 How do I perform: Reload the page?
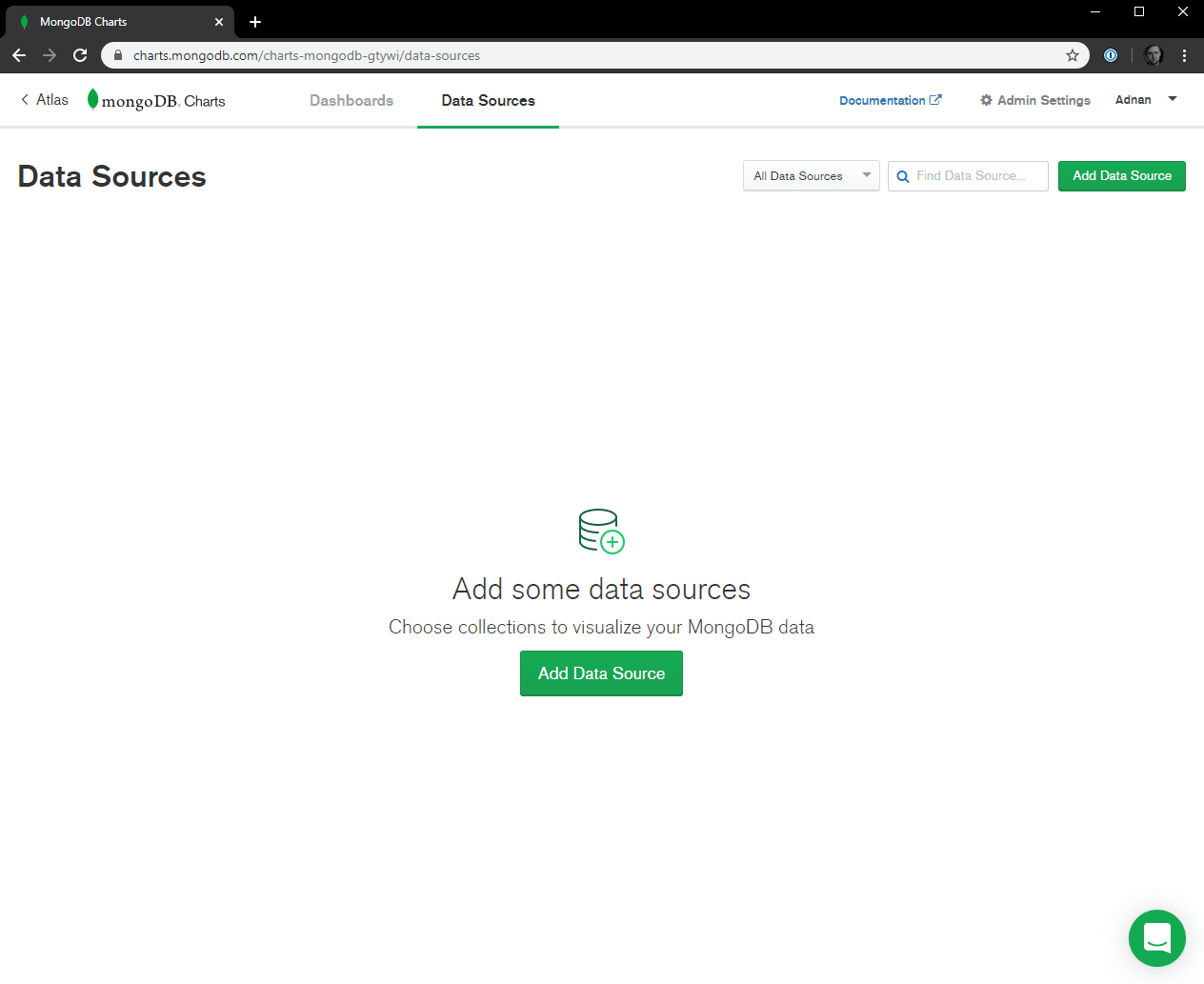(x=80, y=55)
